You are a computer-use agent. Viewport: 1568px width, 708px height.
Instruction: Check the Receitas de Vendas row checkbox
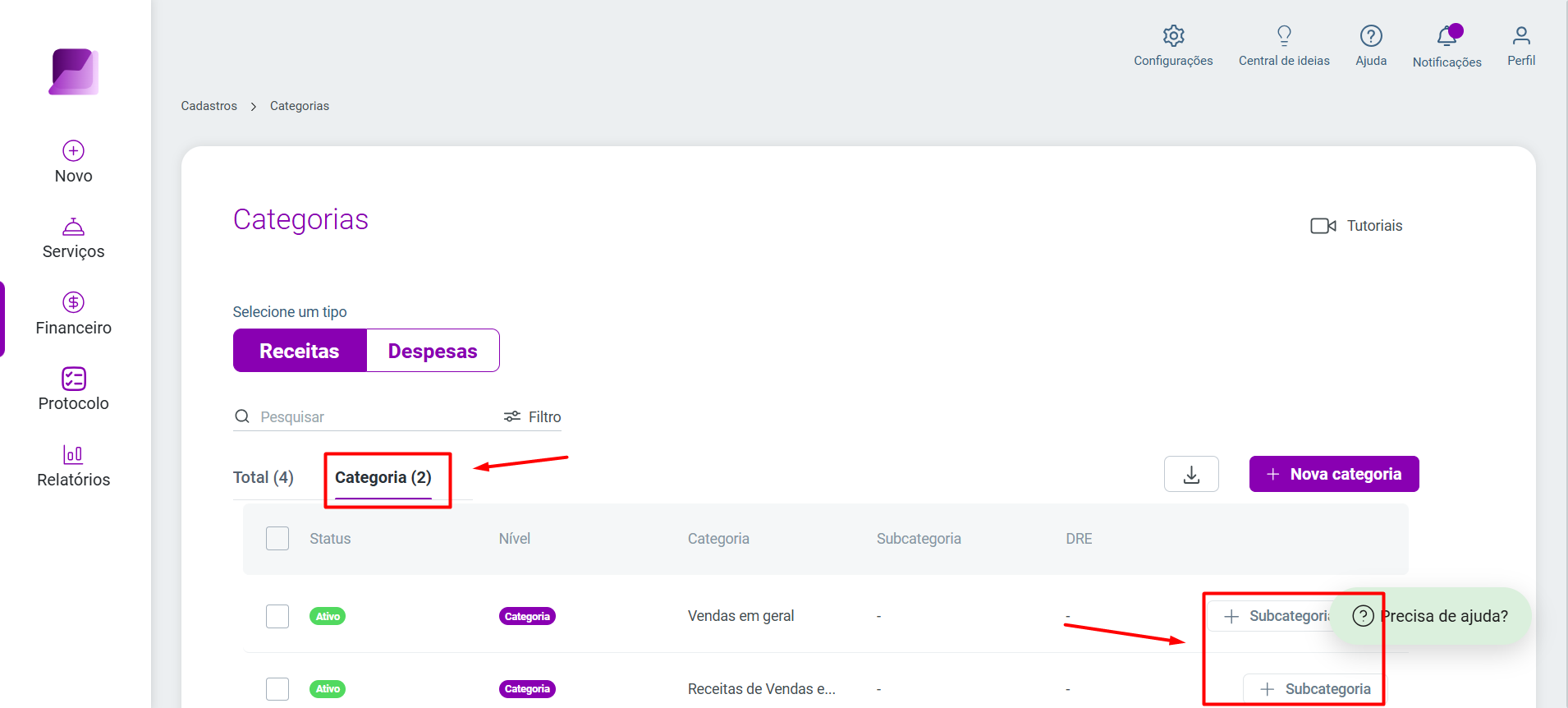click(277, 689)
